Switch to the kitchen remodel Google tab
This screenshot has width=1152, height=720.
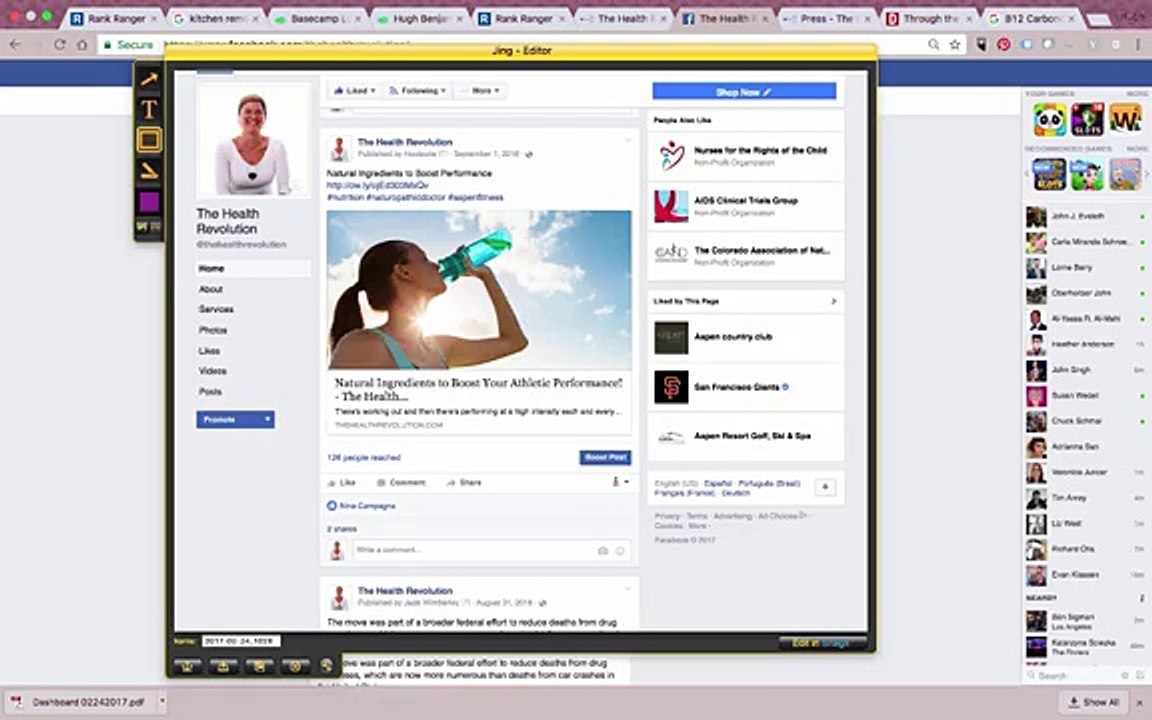[215, 18]
